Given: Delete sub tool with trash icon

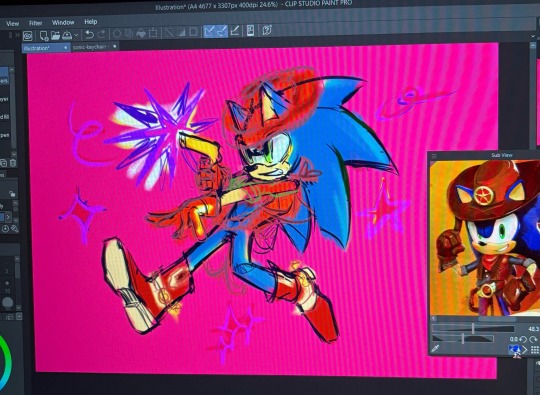Looking at the screenshot, I should 13,163.
